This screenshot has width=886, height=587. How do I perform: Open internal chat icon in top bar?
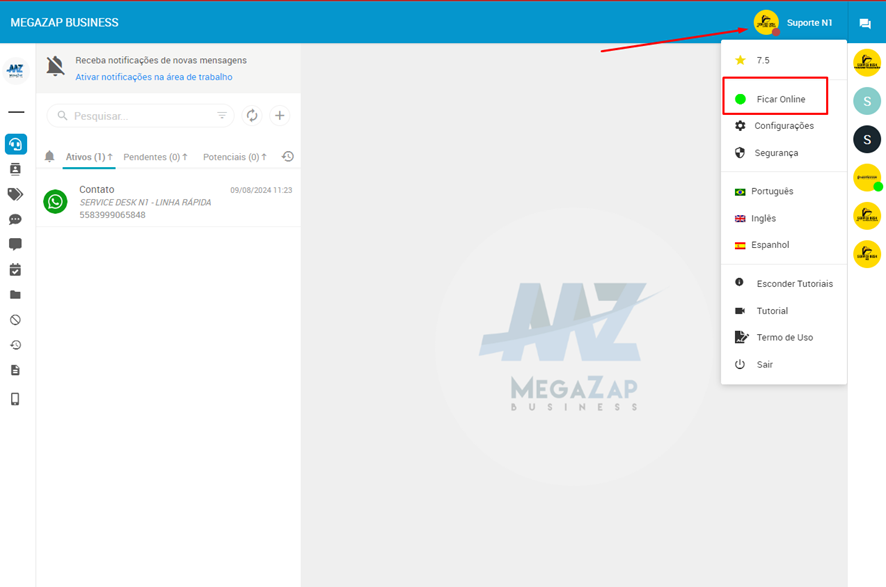[865, 23]
